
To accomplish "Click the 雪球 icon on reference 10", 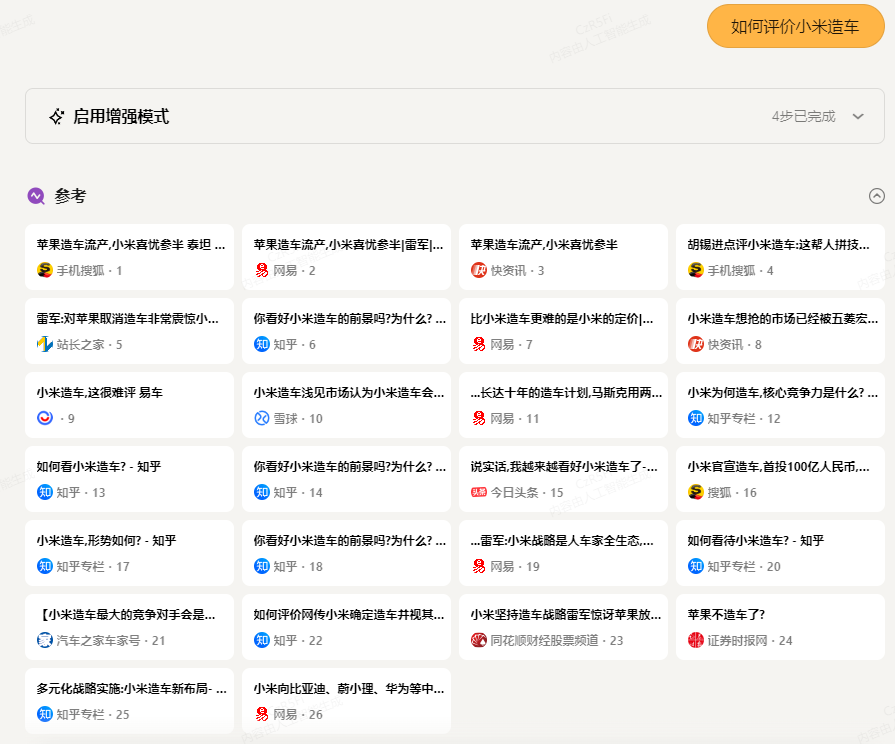I will coord(261,419).
